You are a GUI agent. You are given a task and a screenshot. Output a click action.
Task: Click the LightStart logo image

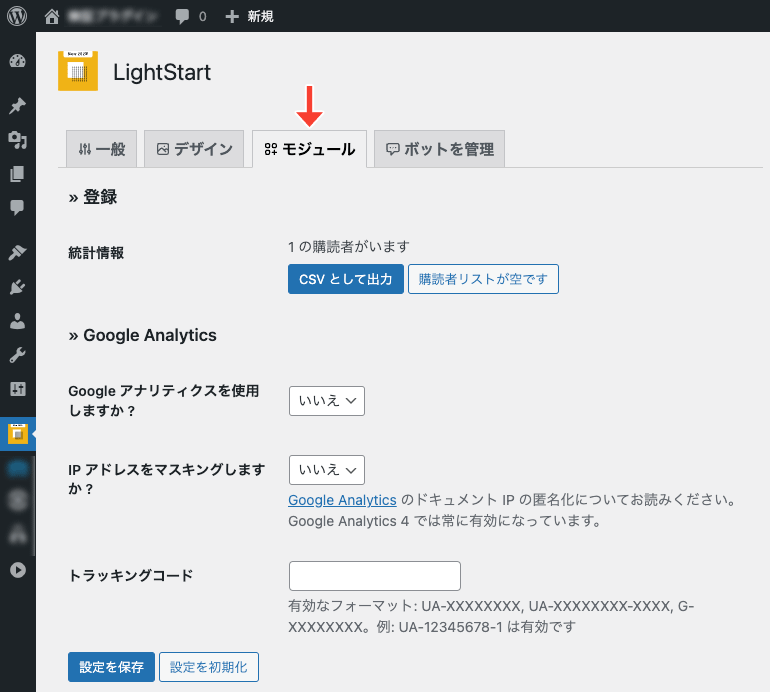(x=78, y=71)
